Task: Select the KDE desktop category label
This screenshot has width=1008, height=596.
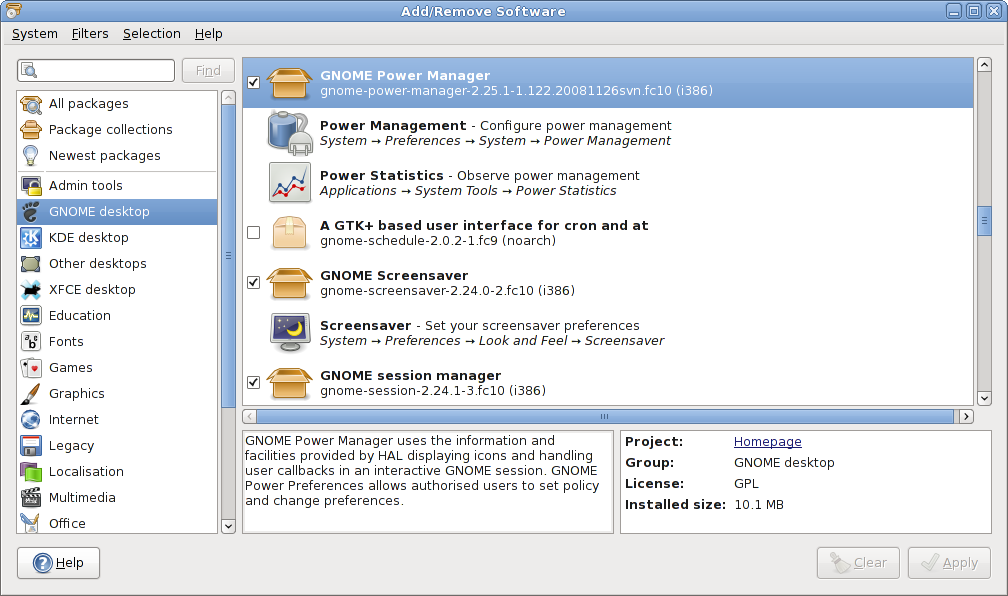Action: [x=89, y=237]
